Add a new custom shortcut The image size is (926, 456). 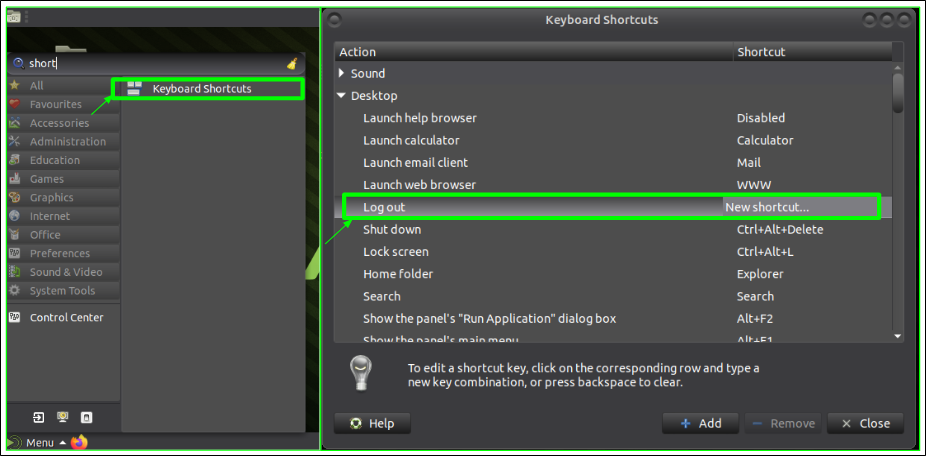(x=700, y=424)
